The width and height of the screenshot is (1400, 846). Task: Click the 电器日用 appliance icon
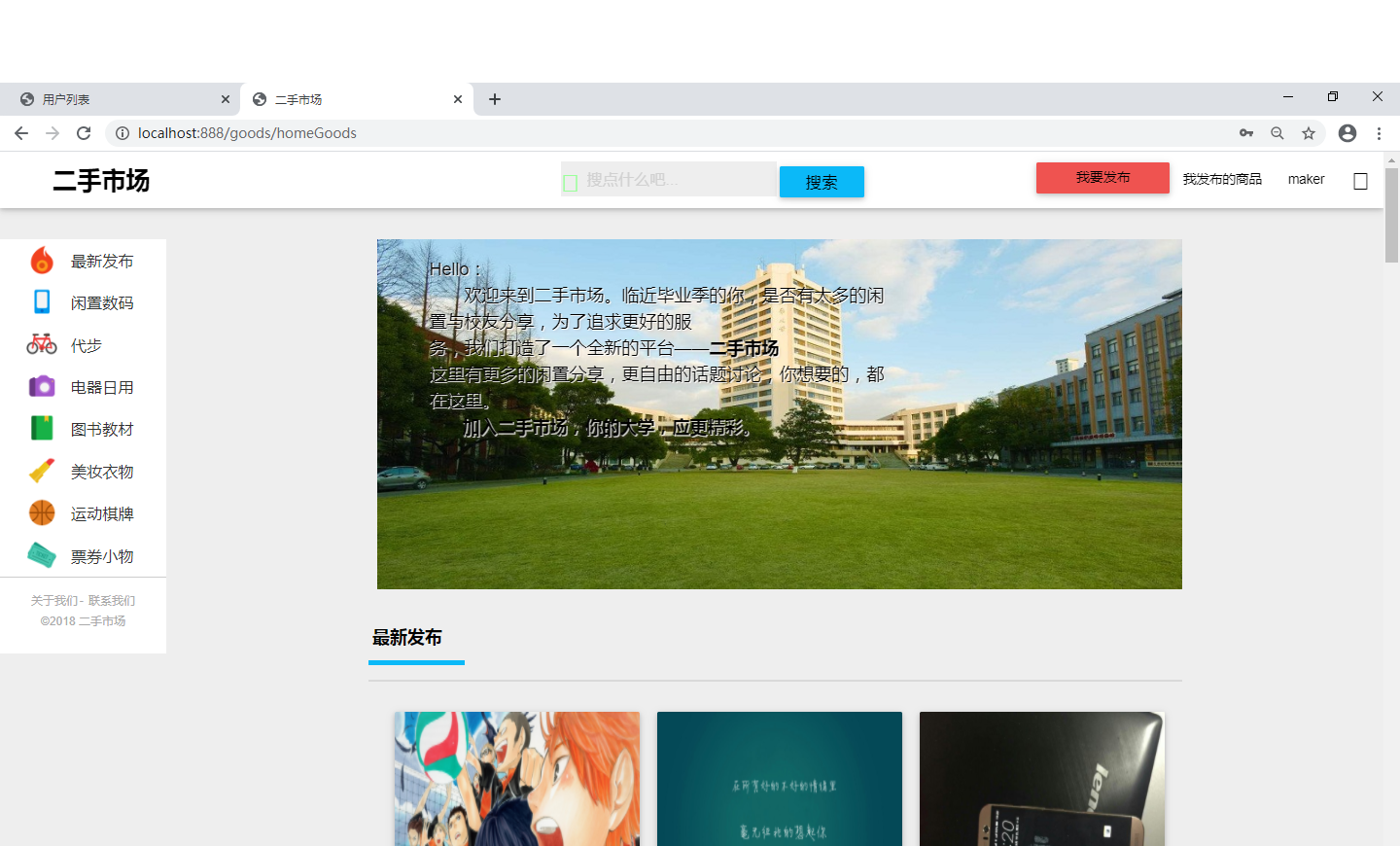pos(41,386)
